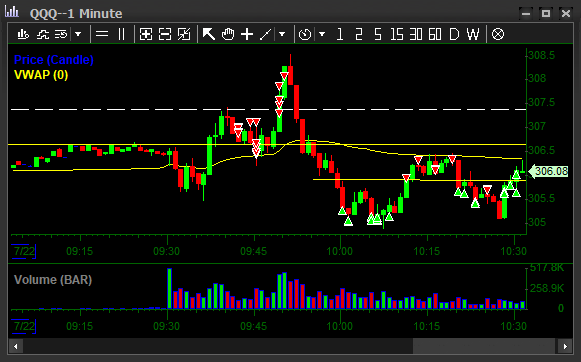581x362 pixels.
Task: Select the vertical lines tool
Action: (x=122, y=34)
